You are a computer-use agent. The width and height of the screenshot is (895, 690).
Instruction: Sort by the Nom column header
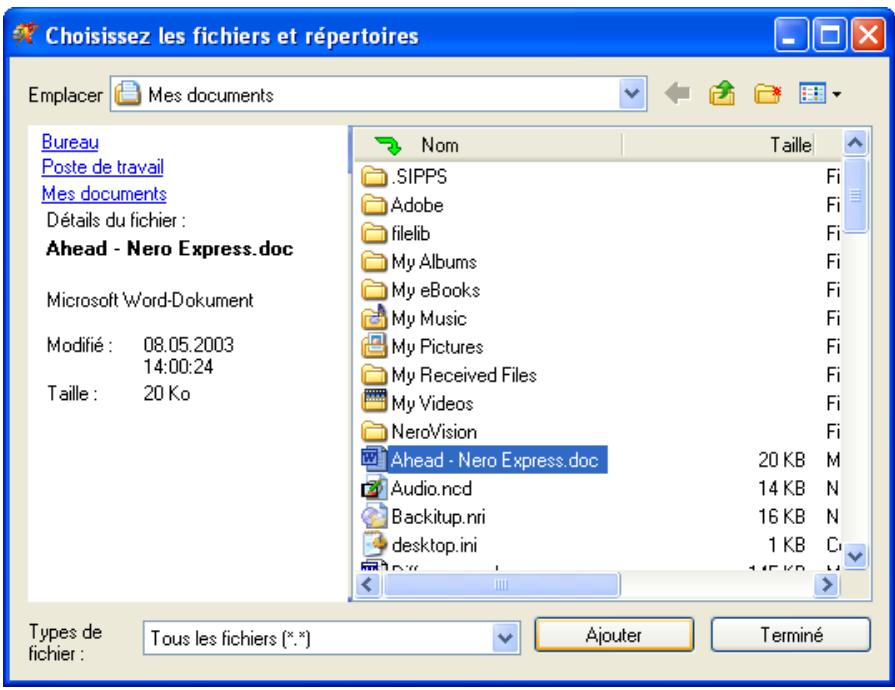pyautogui.click(x=488, y=145)
